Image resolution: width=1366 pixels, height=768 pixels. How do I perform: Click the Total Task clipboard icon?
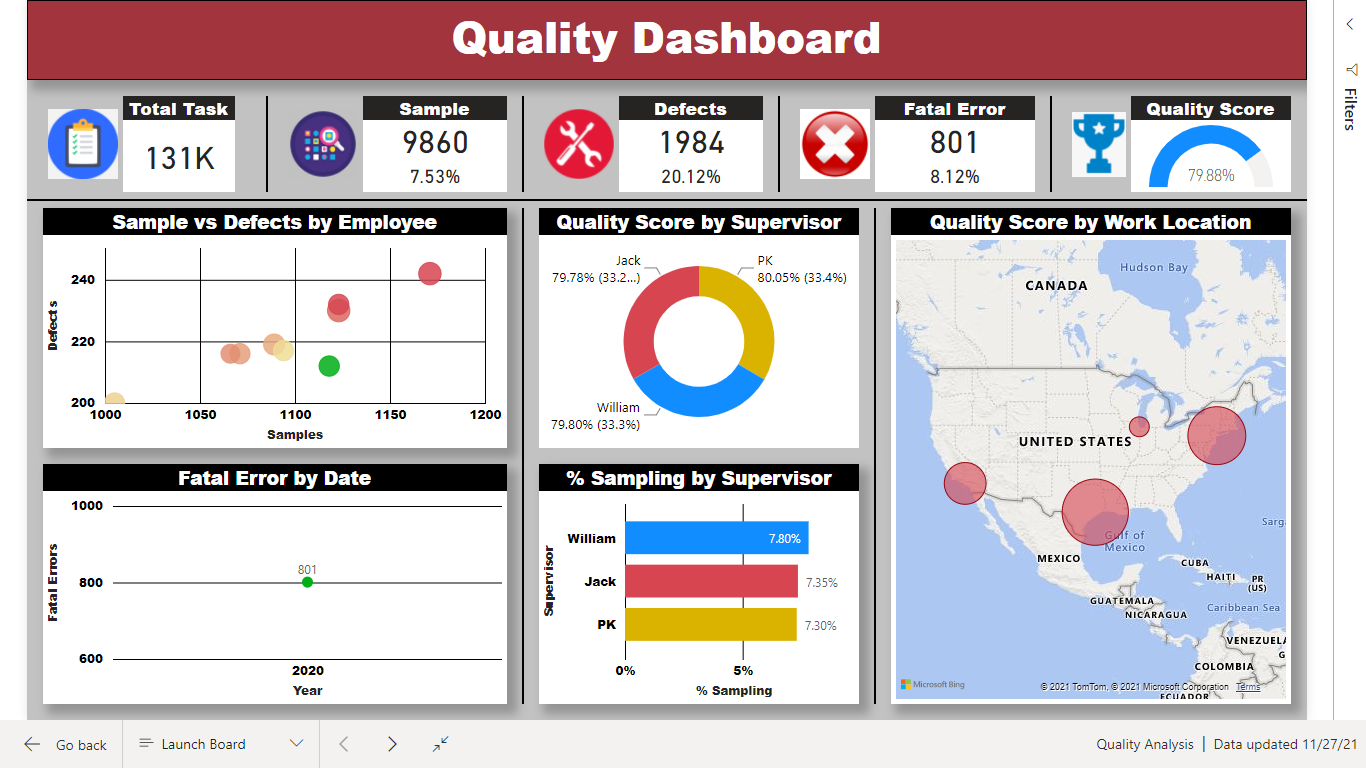coord(82,144)
